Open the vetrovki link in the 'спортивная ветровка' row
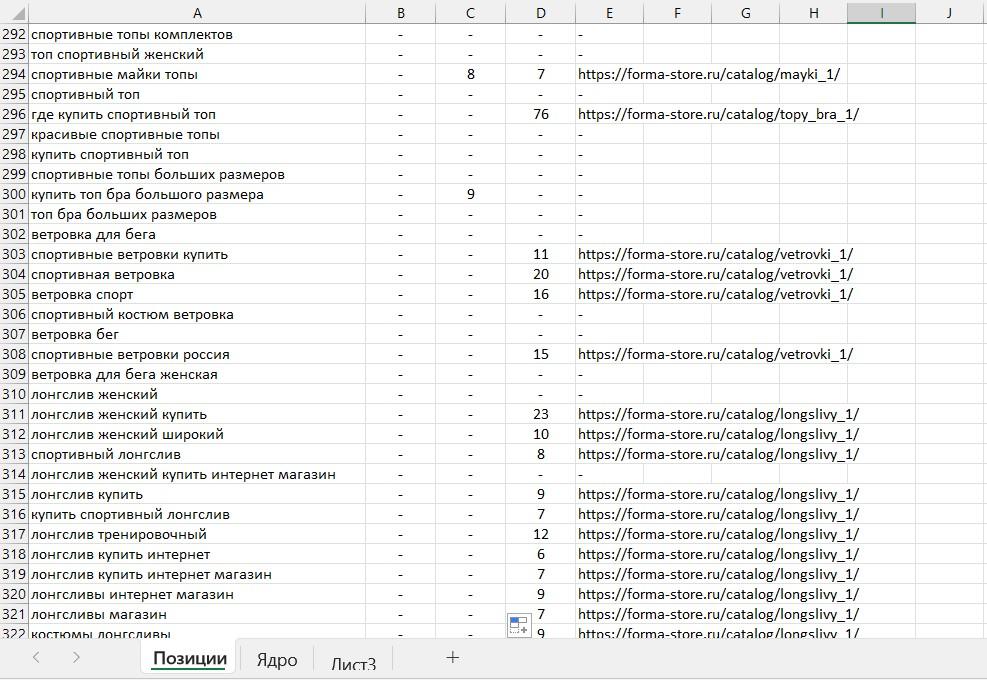 point(715,275)
